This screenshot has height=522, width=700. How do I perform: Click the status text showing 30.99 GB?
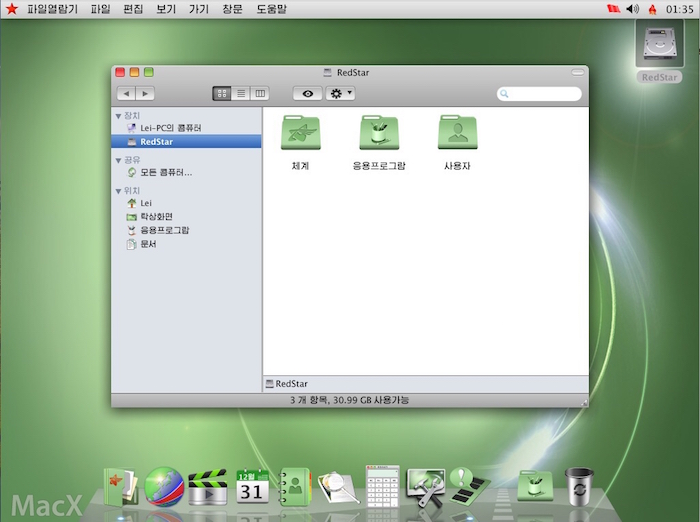349,400
